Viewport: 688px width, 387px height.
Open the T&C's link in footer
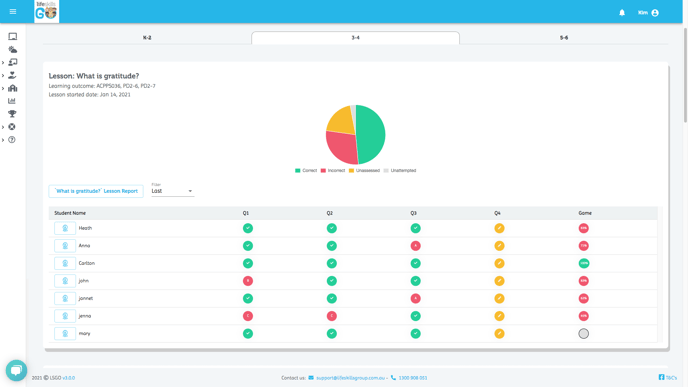[671, 378]
